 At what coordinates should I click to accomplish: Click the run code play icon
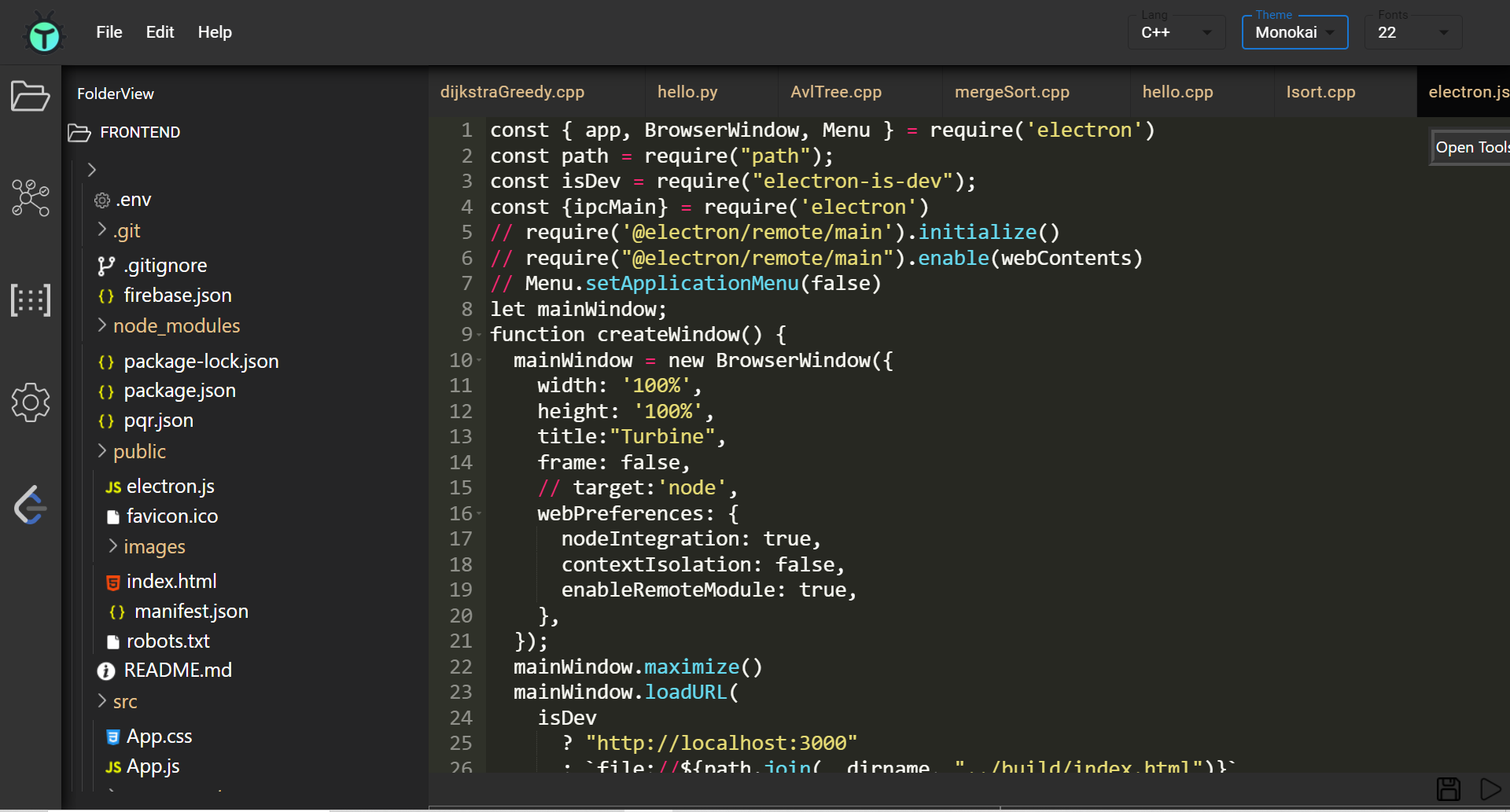pos(1490,788)
